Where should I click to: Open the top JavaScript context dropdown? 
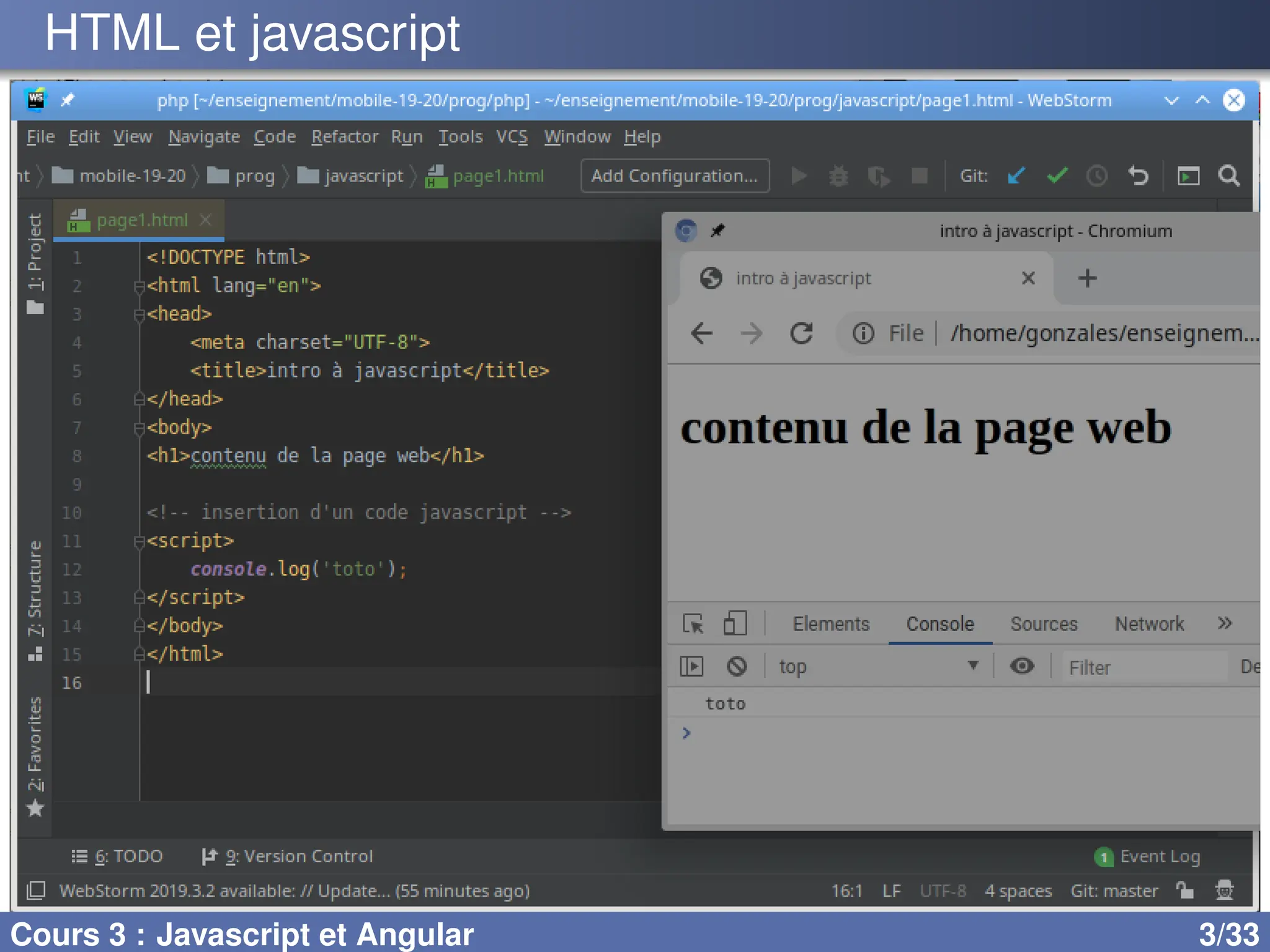pos(879,666)
